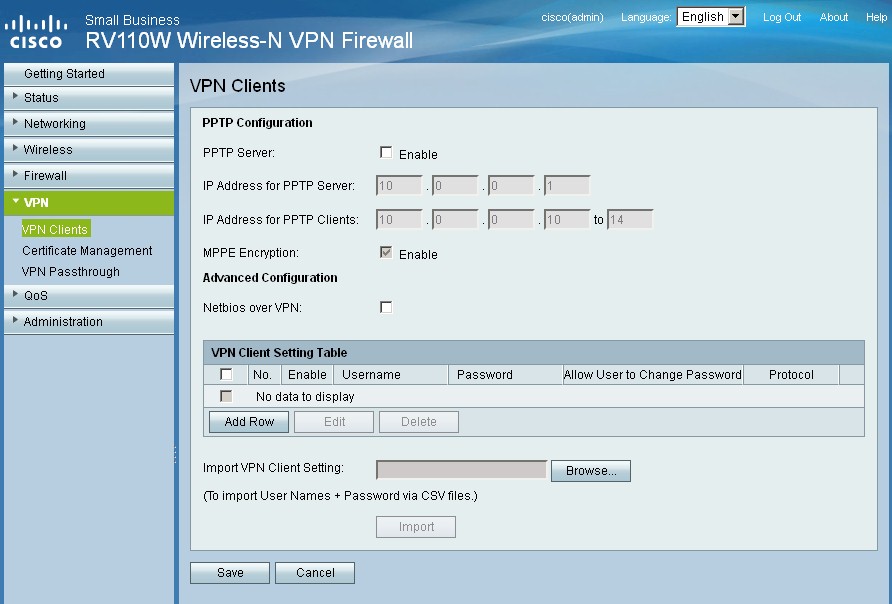Open the Help link
Screen dimensions: 892x604
pyautogui.click(x=876, y=17)
